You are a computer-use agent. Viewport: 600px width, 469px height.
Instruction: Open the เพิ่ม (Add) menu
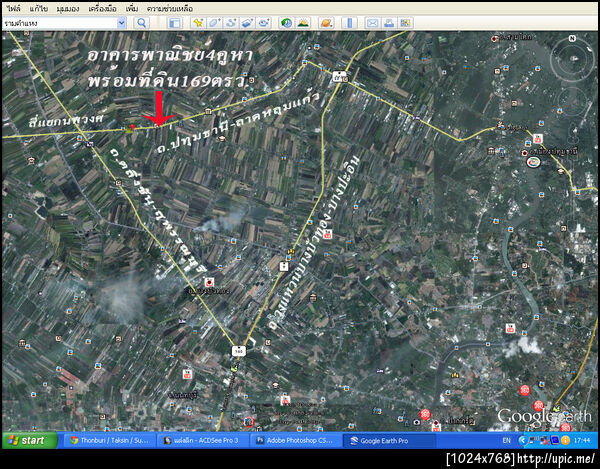pyautogui.click(x=132, y=8)
